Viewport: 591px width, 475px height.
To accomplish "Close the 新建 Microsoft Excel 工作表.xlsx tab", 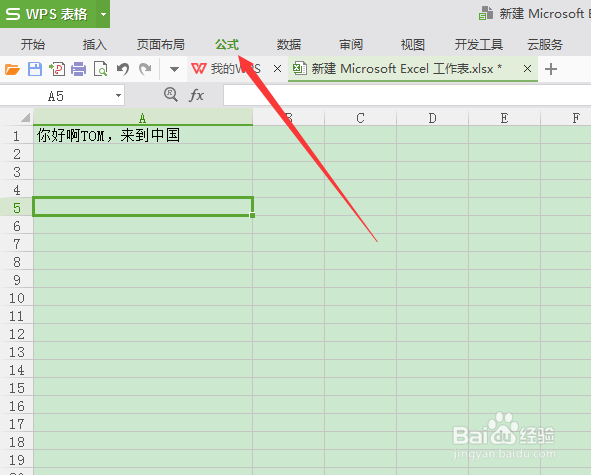I will pos(527,69).
